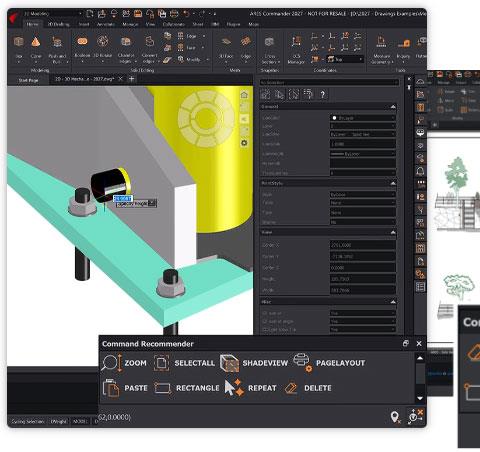Image resolution: width=480 pixels, height=452 pixels.
Task: Select the 3D Face mesh tool
Action: pos(226,48)
